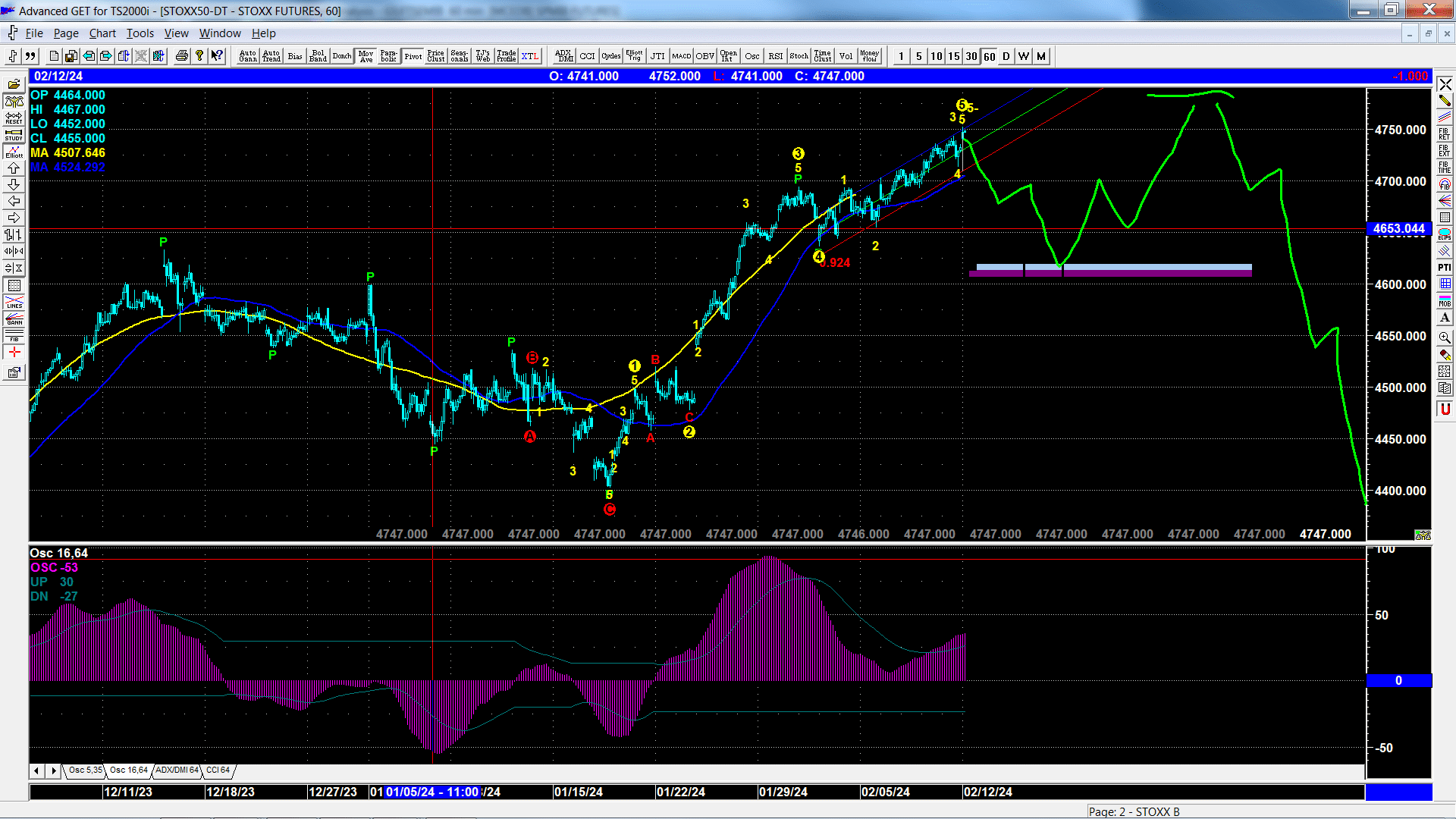Click the RSI indicator button

point(775,56)
